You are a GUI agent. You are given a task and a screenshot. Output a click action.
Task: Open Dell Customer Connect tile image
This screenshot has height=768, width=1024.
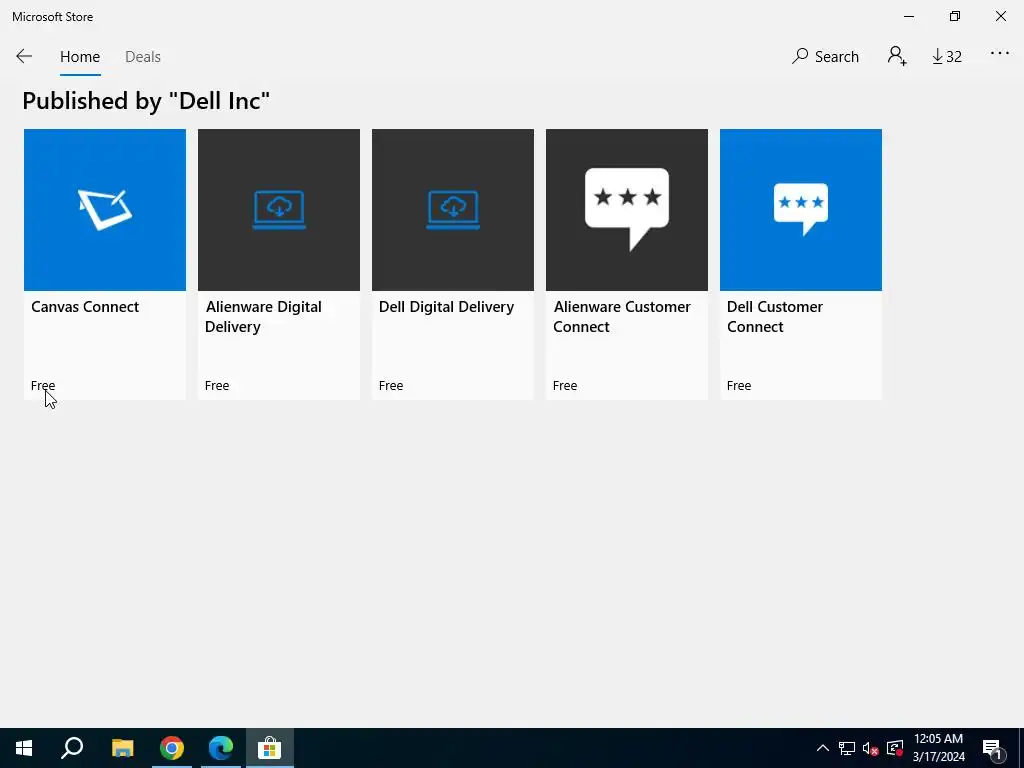click(x=801, y=210)
